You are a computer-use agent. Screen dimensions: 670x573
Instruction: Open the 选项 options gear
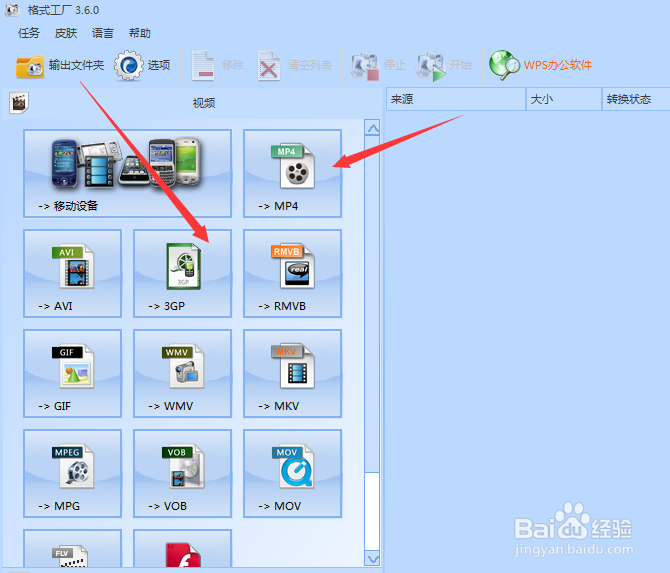142,65
